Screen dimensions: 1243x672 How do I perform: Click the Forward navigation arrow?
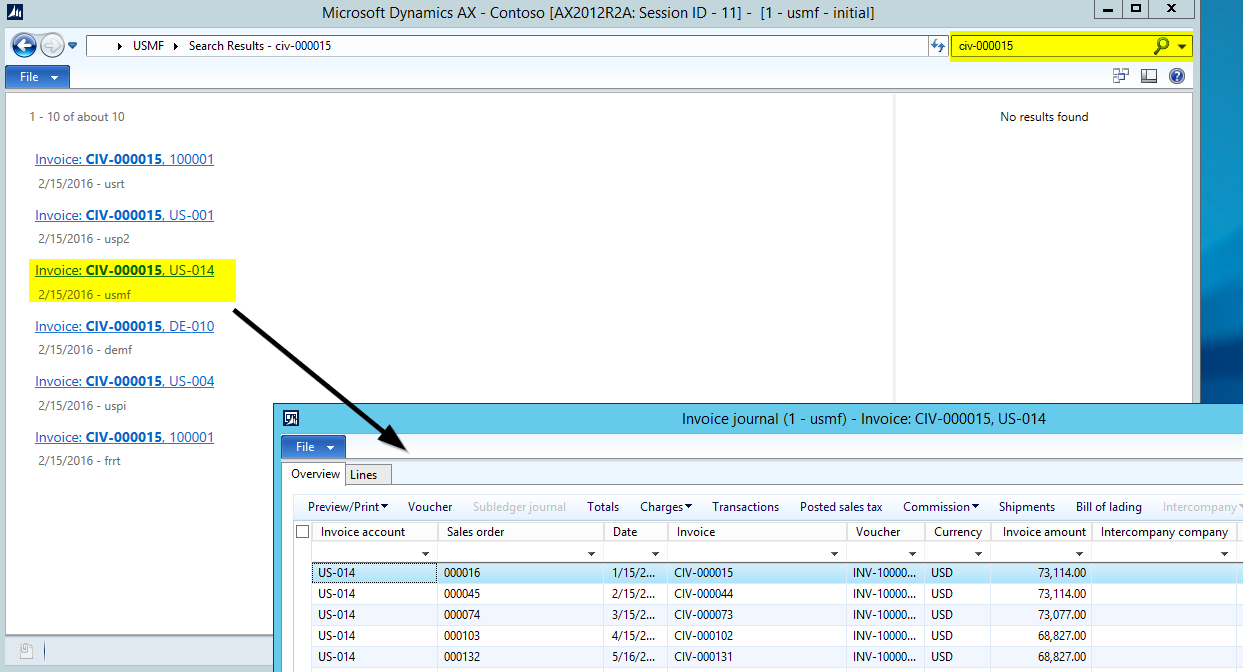[x=52, y=46]
